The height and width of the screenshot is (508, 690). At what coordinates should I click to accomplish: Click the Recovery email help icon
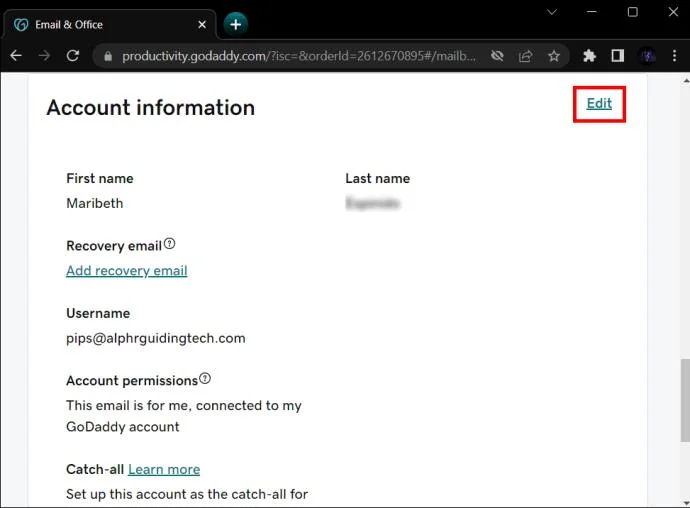point(169,243)
